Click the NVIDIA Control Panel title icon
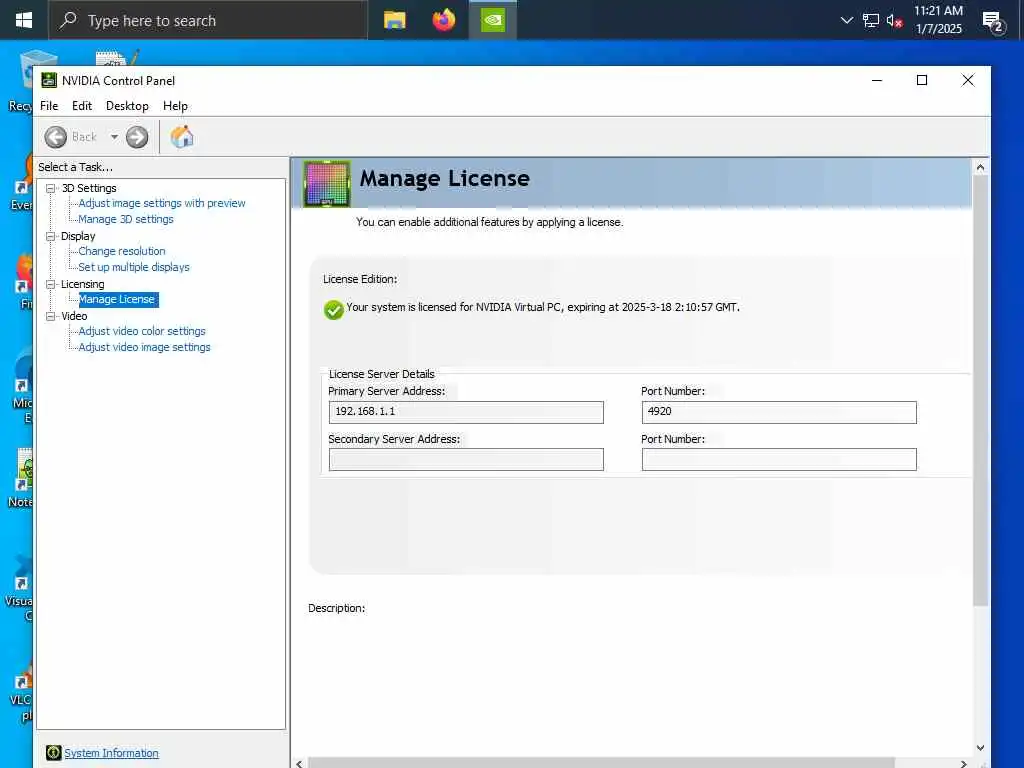 coord(49,80)
